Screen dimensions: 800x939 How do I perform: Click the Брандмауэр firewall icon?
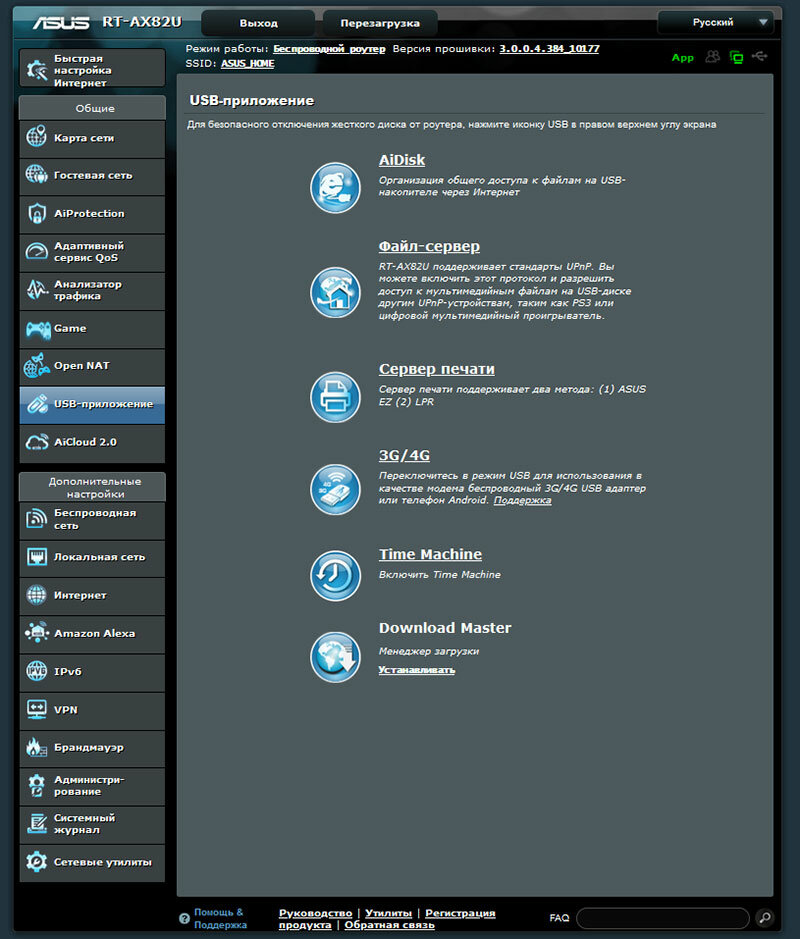point(37,747)
